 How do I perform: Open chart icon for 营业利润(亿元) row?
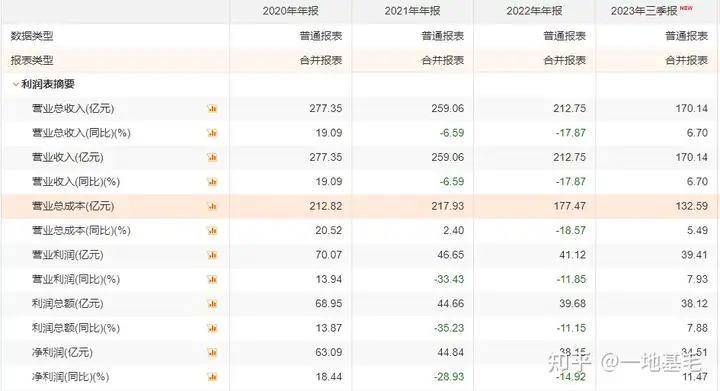click(x=212, y=255)
